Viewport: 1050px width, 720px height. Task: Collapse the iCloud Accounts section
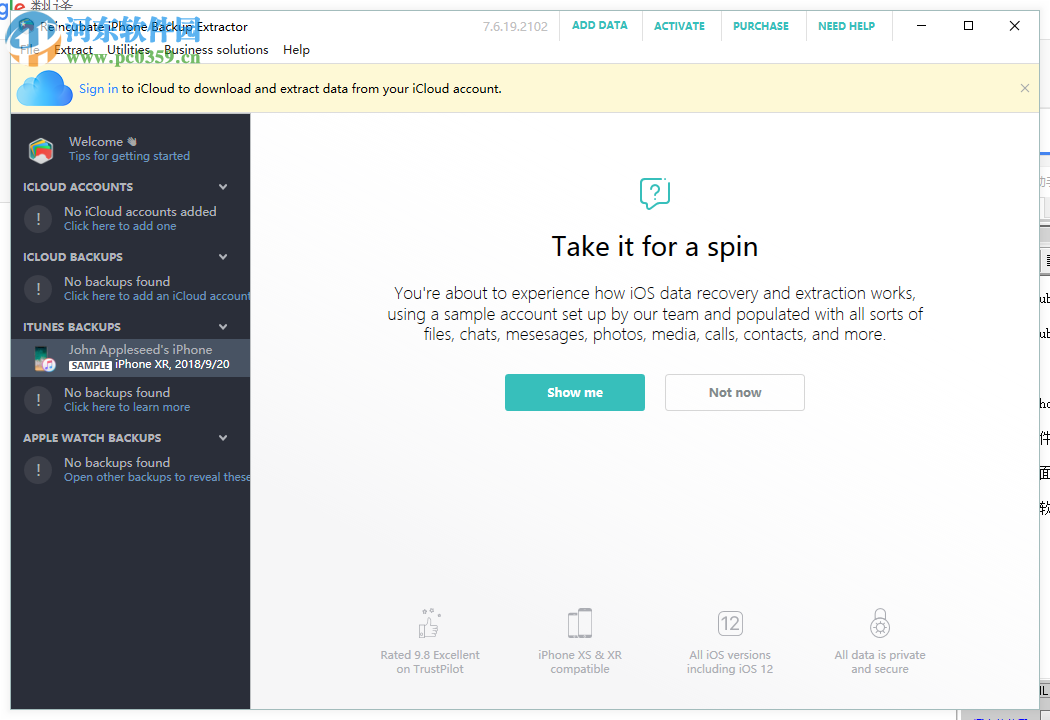coord(223,187)
